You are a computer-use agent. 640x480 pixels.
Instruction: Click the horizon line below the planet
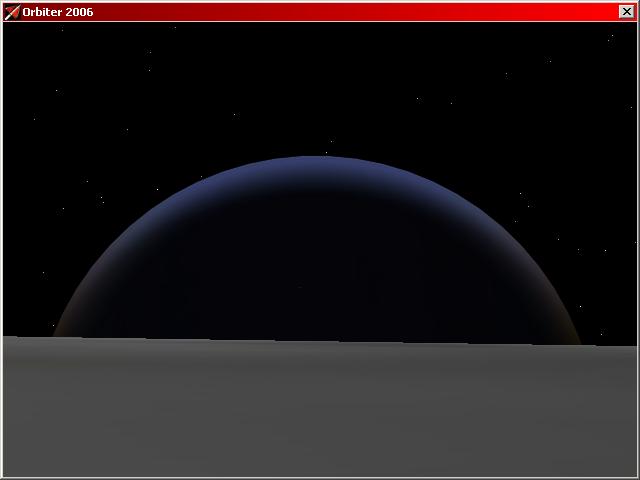(320, 341)
